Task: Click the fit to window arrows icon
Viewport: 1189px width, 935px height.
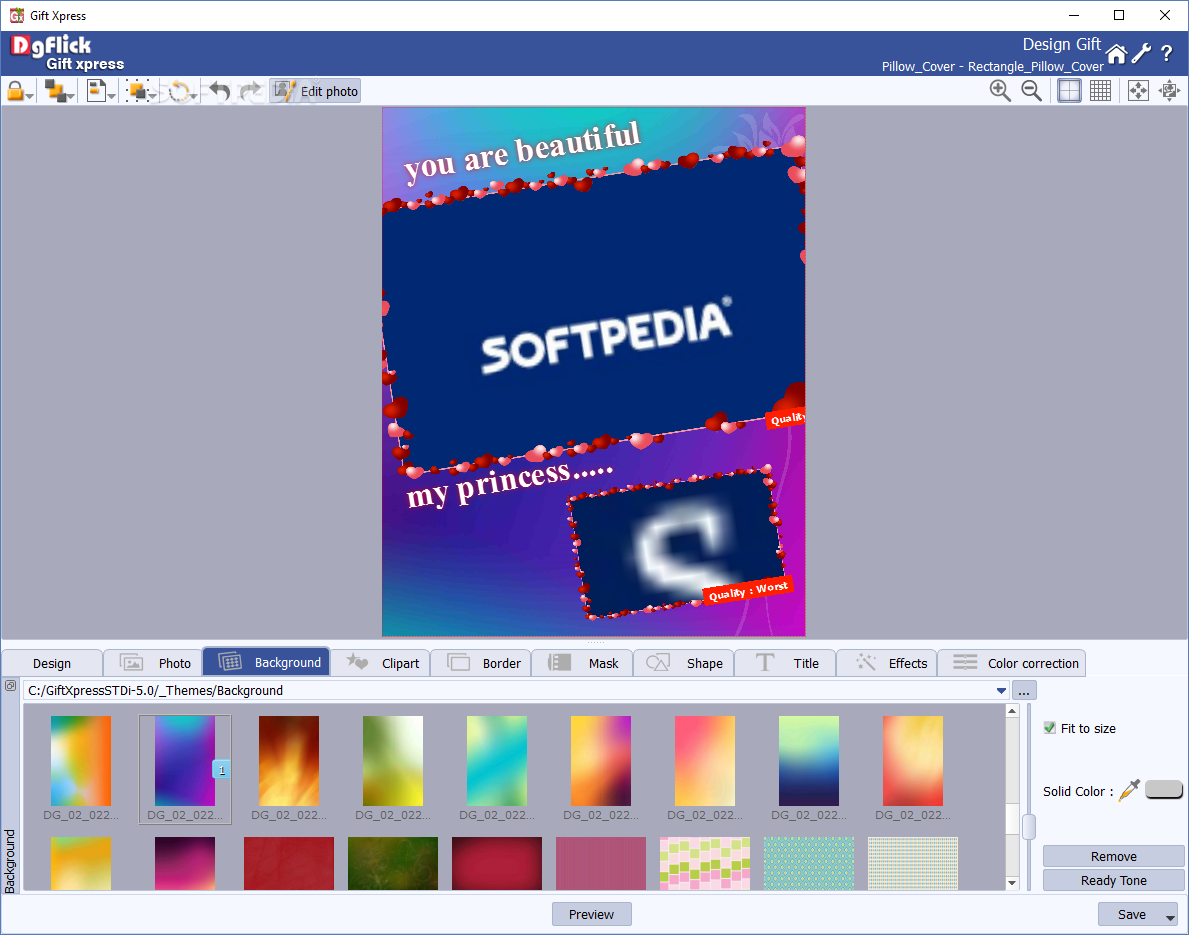Action: [1138, 91]
